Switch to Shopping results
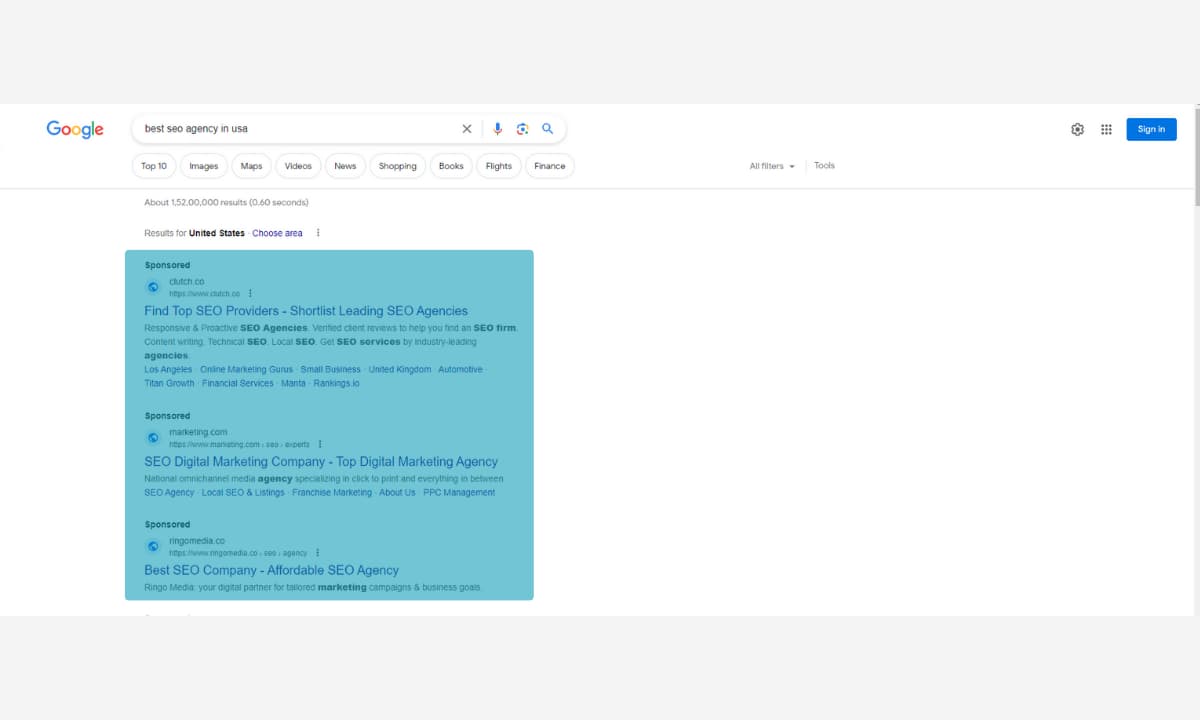1200x720 pixels. pos(398,166)
